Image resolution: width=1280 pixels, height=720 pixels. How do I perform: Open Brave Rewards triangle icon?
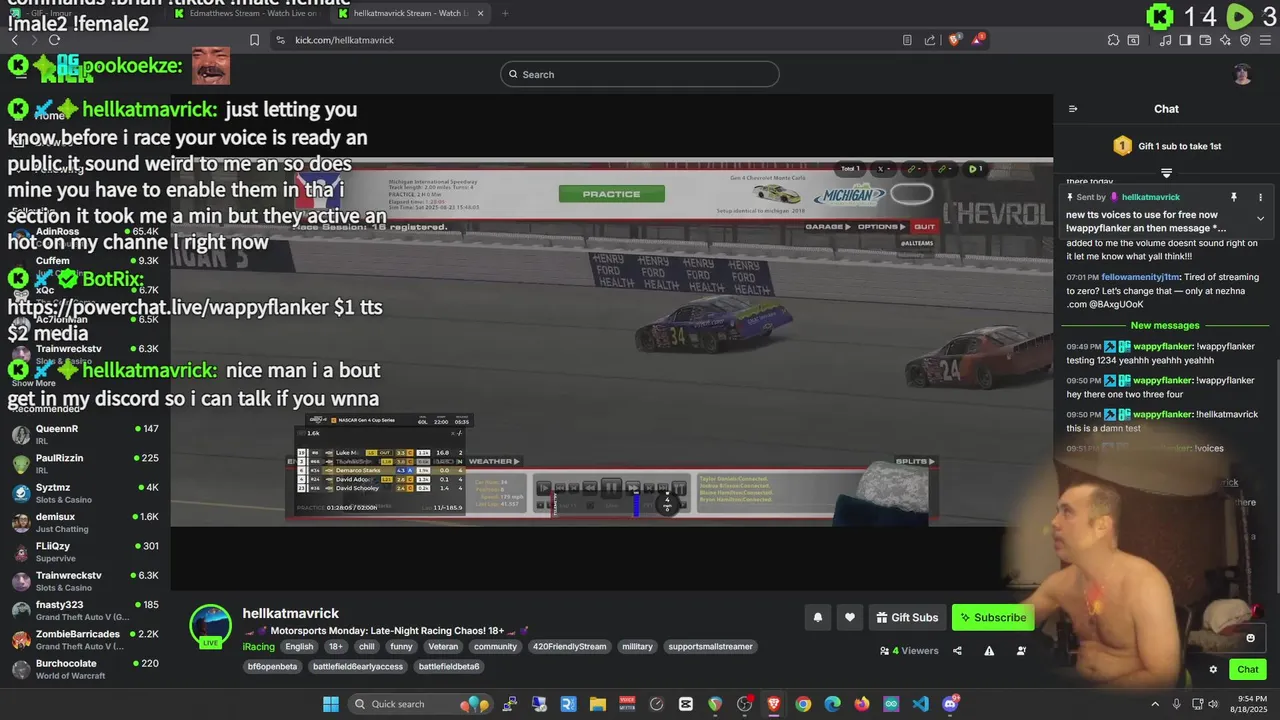click(979, 40)
